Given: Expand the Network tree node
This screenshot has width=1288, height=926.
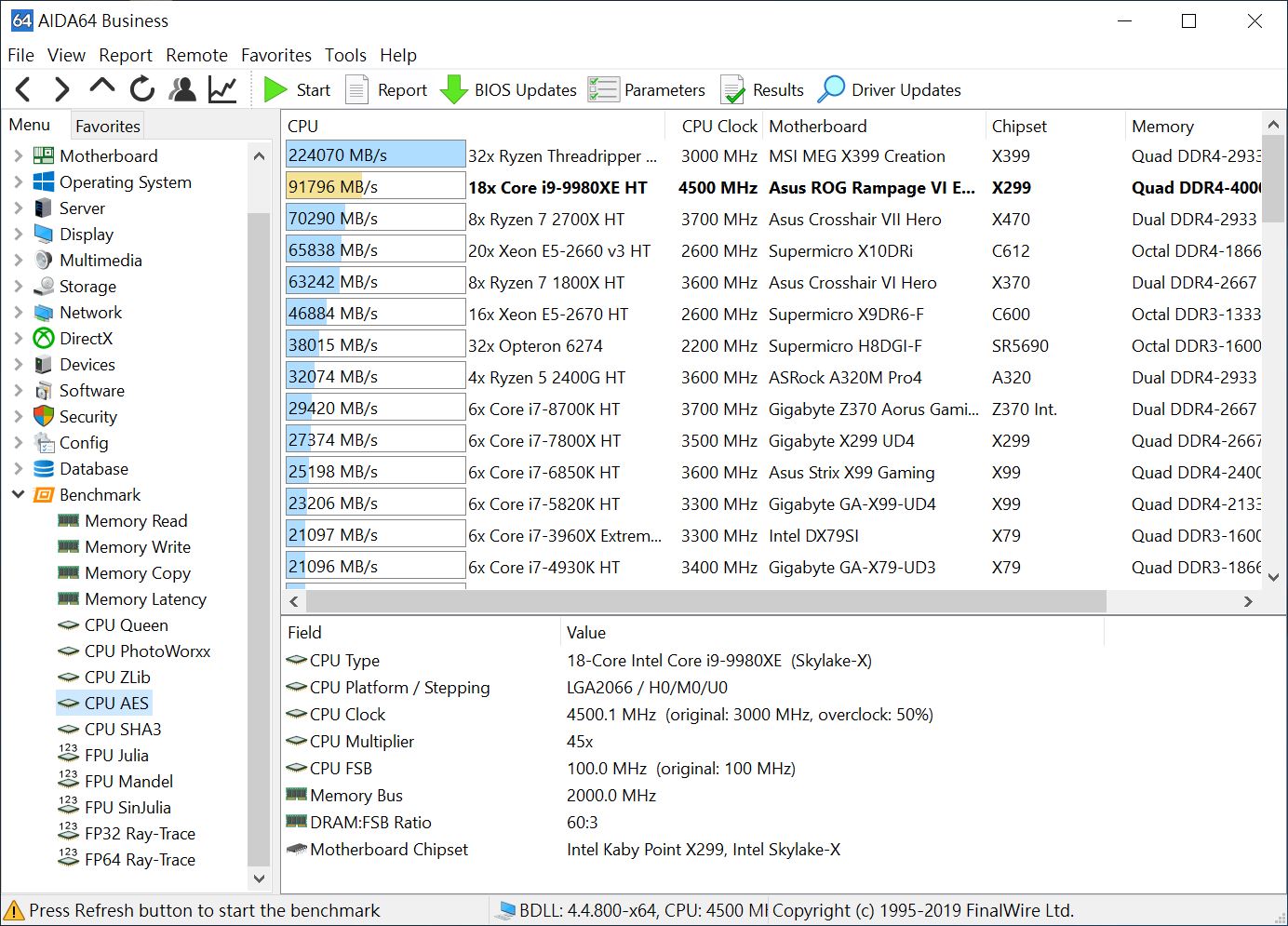Looking at the screenshot, I should [18, 312].
